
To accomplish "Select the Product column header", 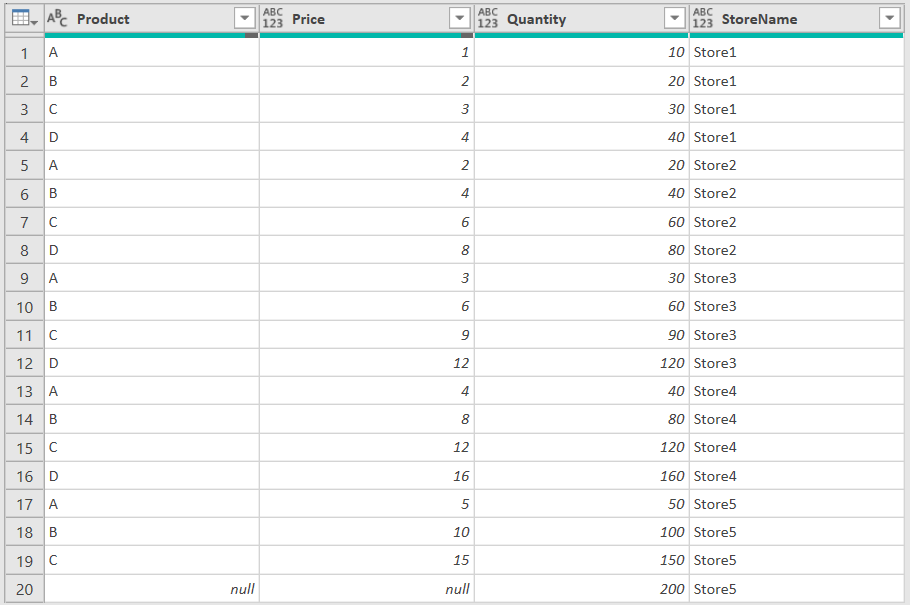I will (152, 19).
